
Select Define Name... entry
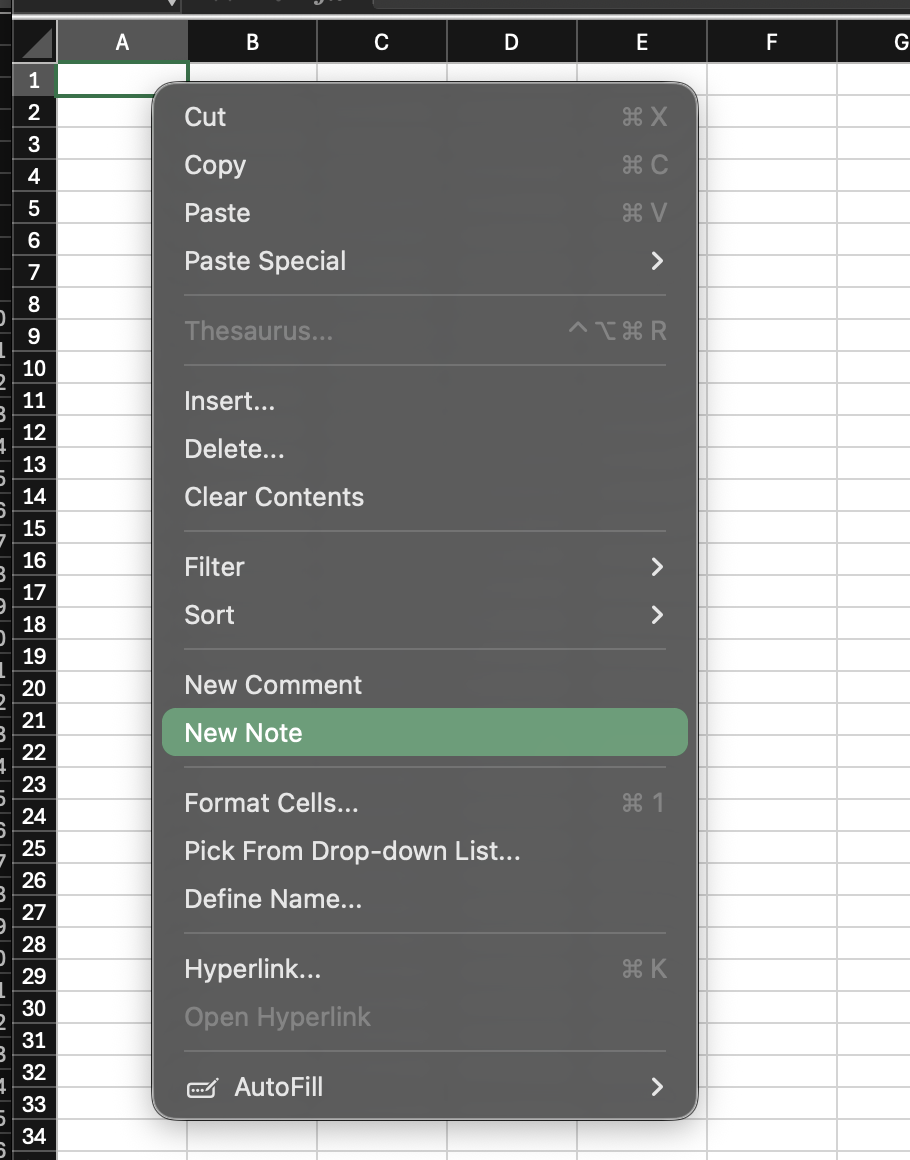(273, 899)
